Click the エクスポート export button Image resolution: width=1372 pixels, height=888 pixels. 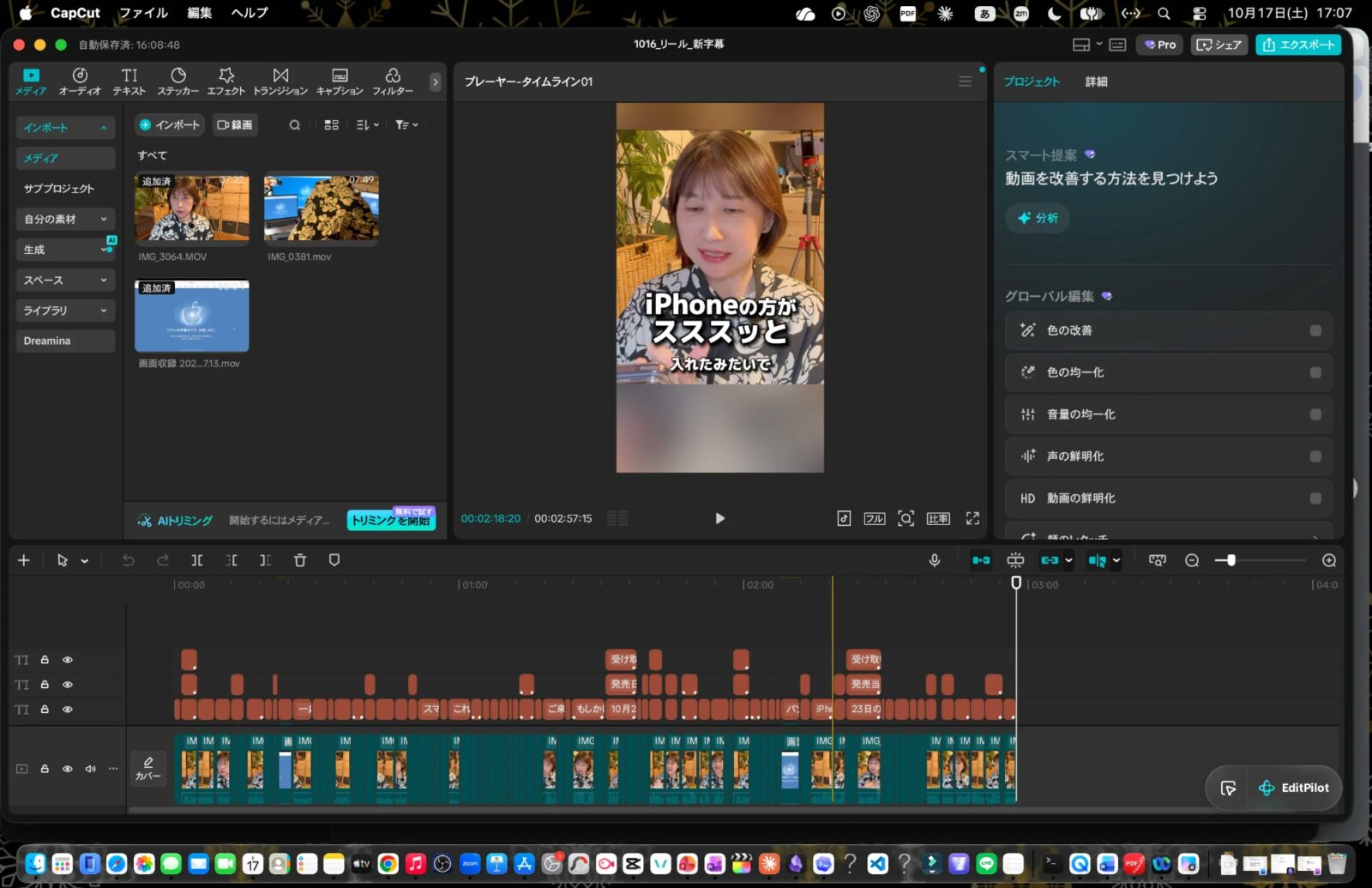click(x=1298, y=45)
